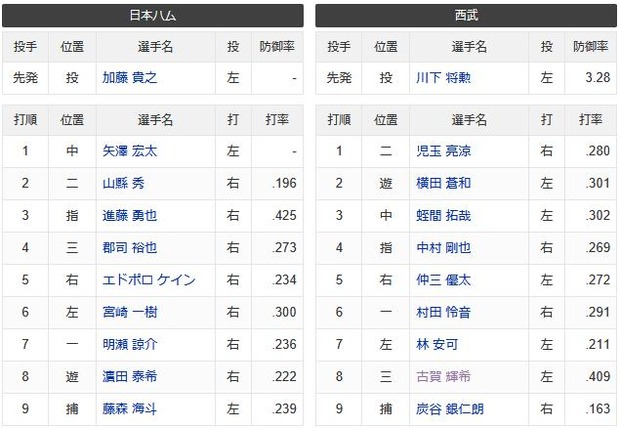Click the 矢澤 宏太 player name

[x=130, y=151]
